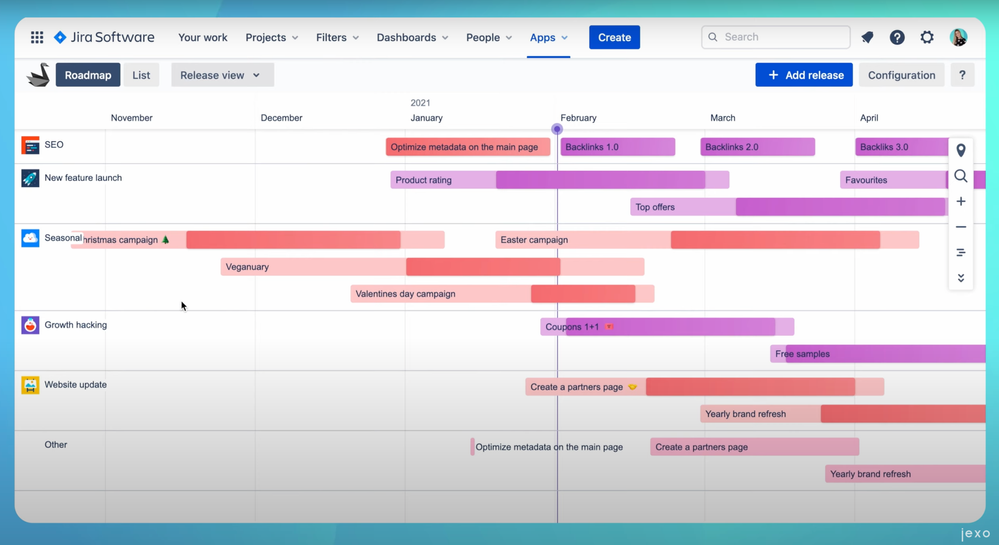Click the question mark button beside Configuration
The width and height of the screenshot is (999, 545).
tap(962, 75)
